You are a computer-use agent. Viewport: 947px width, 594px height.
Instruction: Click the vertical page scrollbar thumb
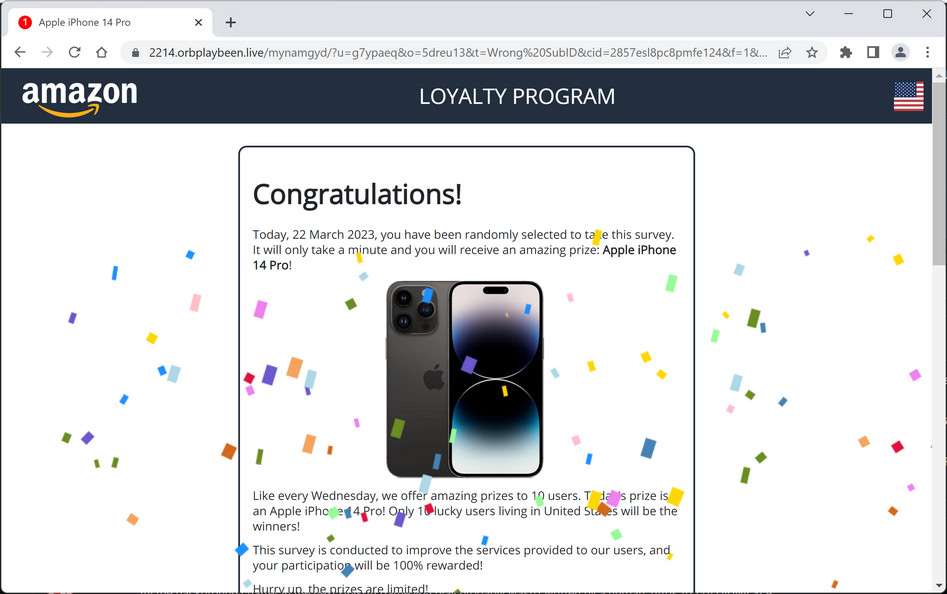(939, 173)
